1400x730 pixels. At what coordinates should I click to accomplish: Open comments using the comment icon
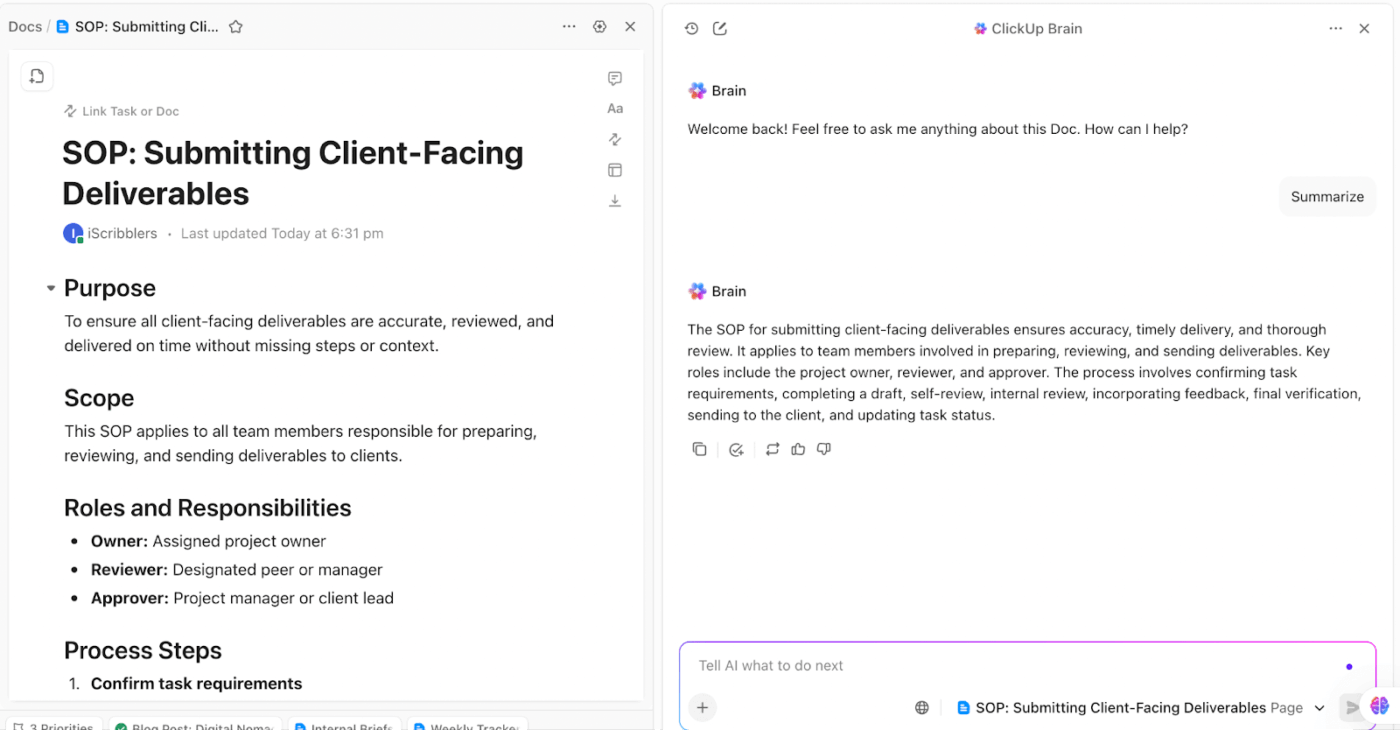[615, 78]
